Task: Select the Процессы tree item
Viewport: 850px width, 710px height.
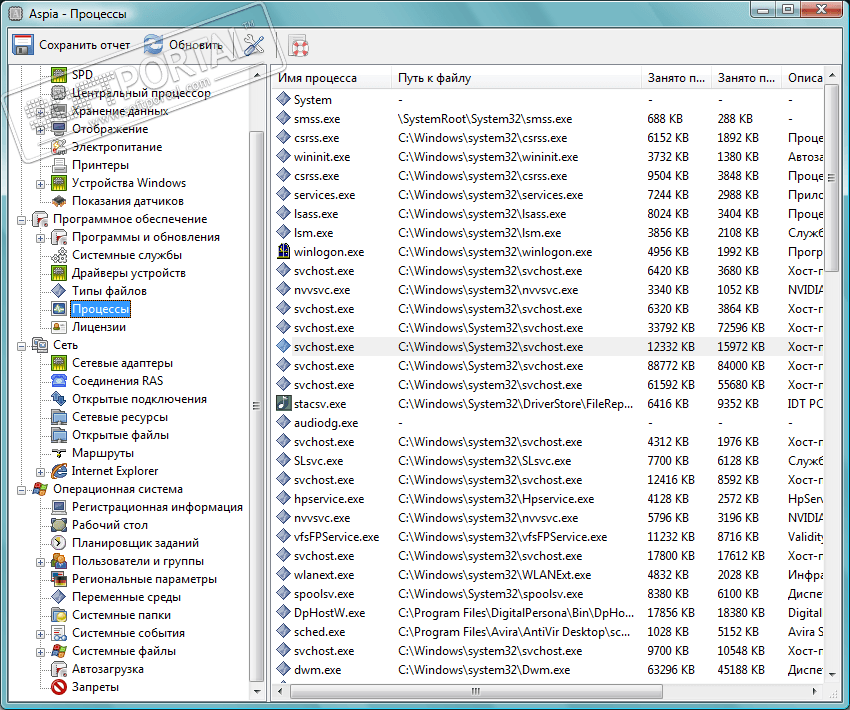Action: pyautogui.click(x=100, y=309)
